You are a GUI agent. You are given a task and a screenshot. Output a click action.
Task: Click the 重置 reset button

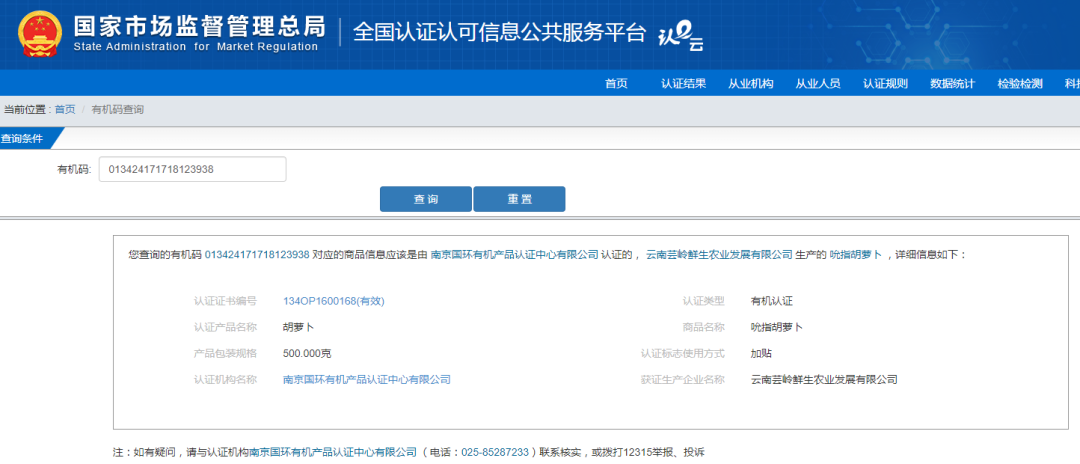point(519,199)
